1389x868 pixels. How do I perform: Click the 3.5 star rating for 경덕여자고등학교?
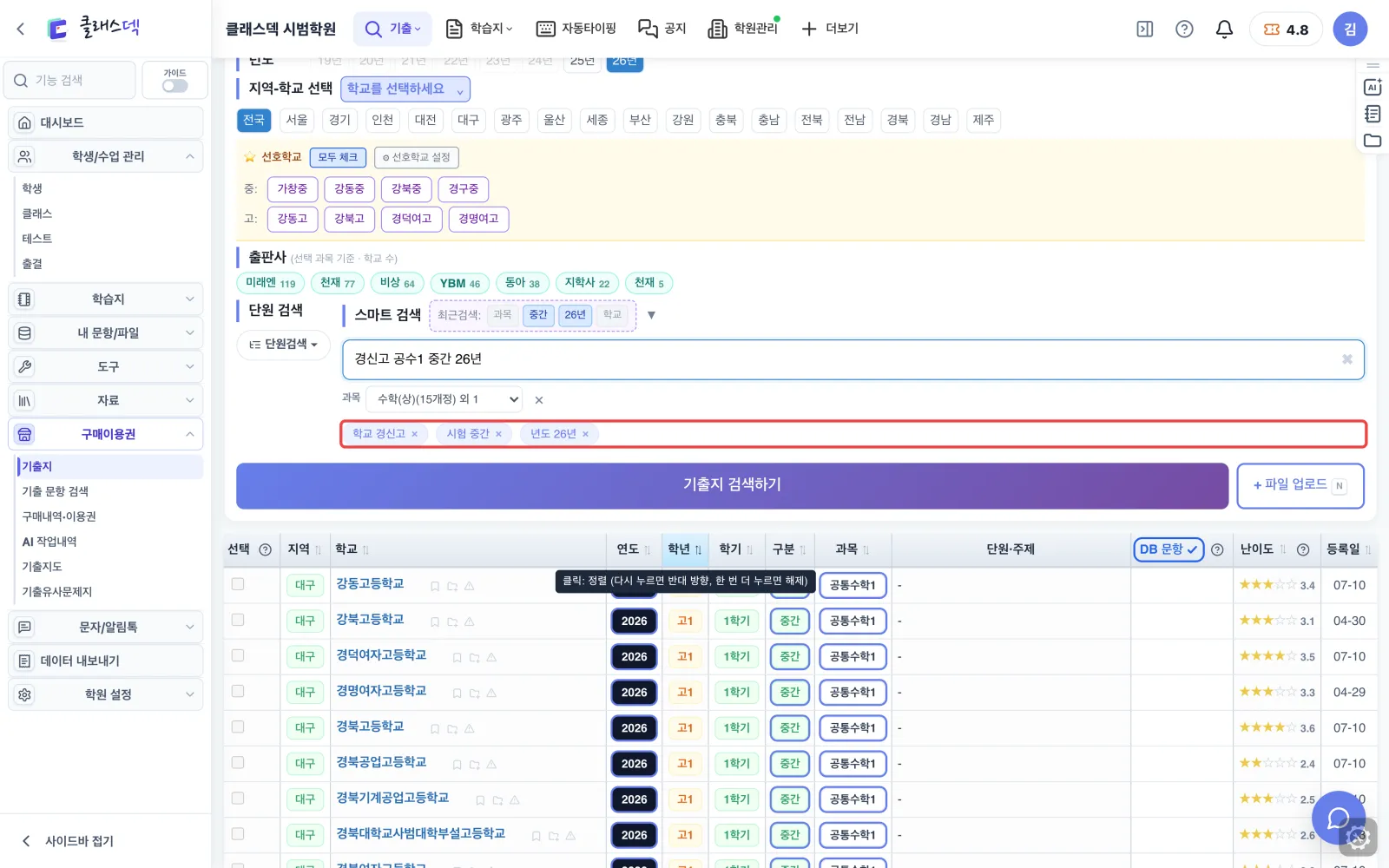point(1276,656)
